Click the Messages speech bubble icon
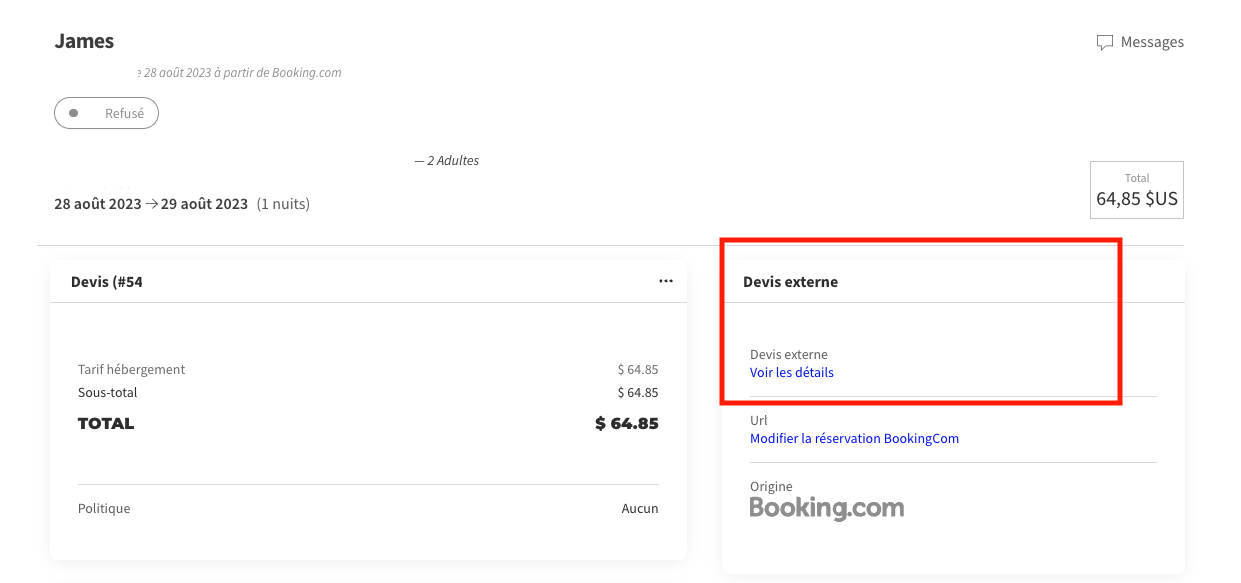This screenshot has height=583, width=1241. point(1104,42)
